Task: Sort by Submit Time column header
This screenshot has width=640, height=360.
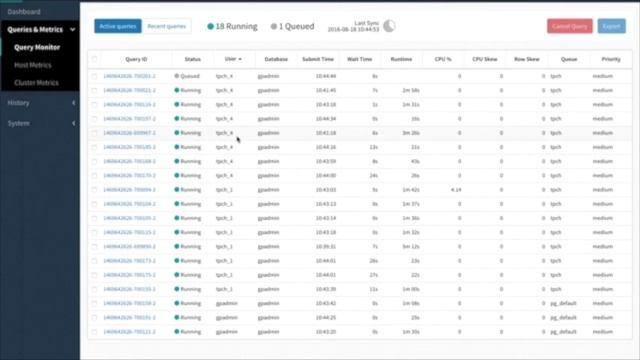Action: pos(318,59)
